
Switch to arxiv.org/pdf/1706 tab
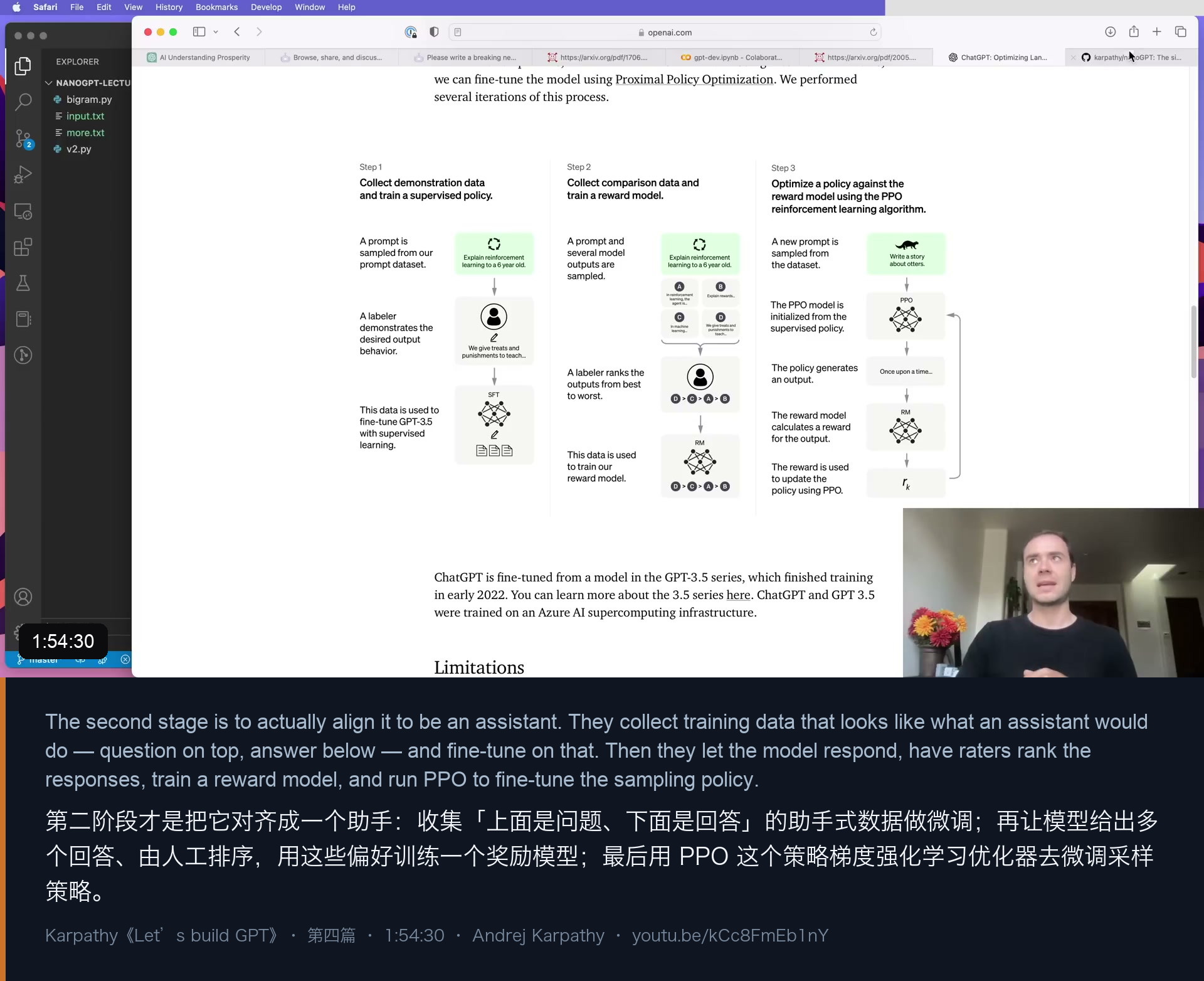(599, 57)
